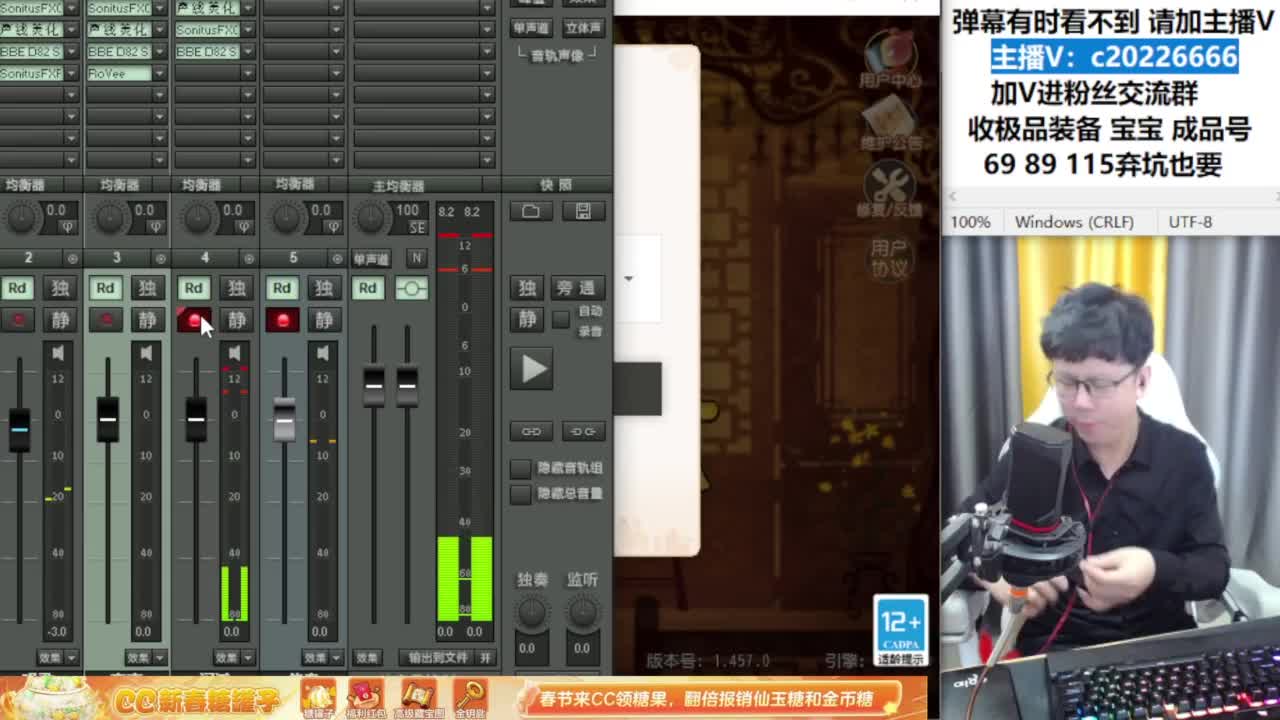This screenshot has width=1280, height=720.
Task: Click the 输出到文件 button
Action: point(438,657)
